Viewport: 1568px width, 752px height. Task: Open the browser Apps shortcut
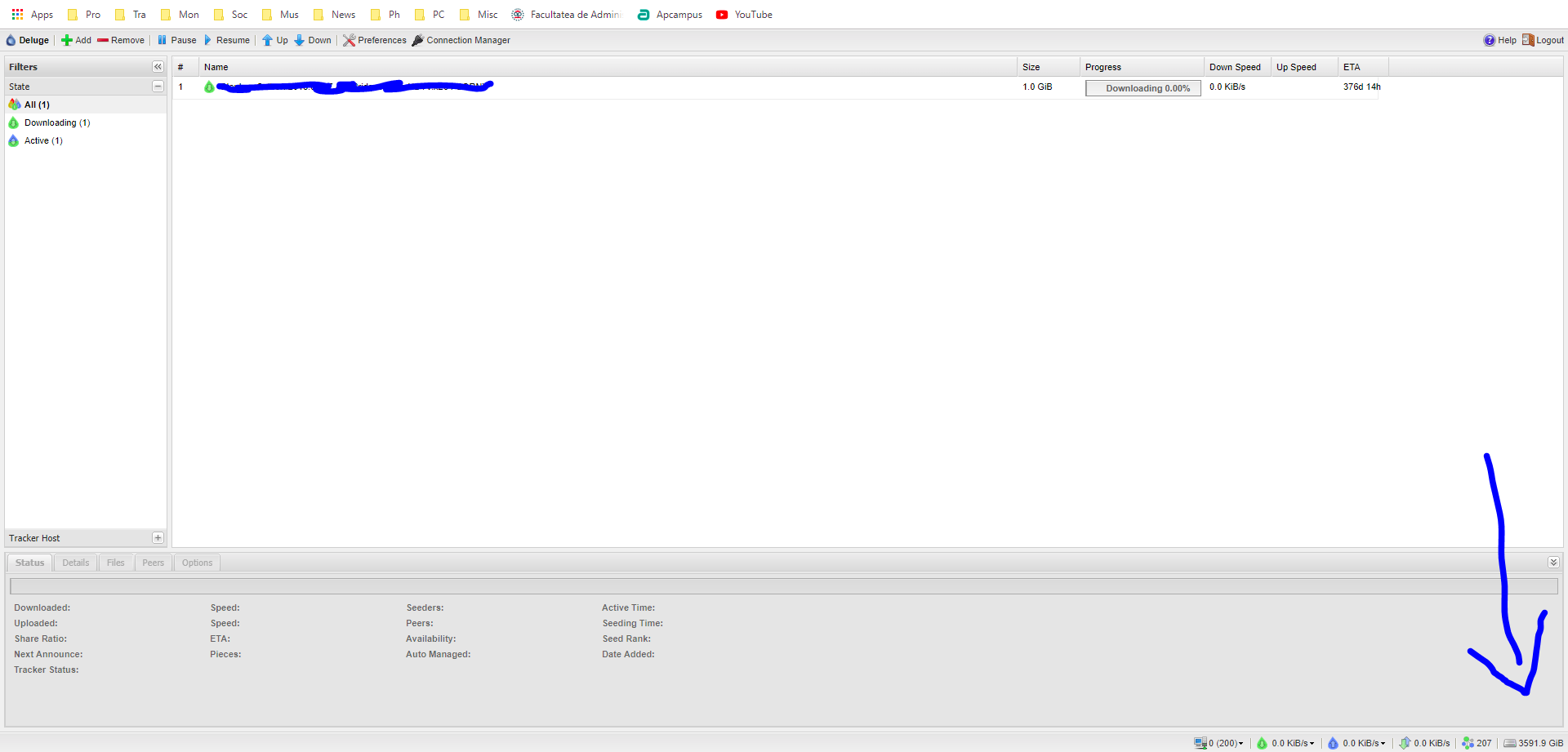(x=33, y=15)
